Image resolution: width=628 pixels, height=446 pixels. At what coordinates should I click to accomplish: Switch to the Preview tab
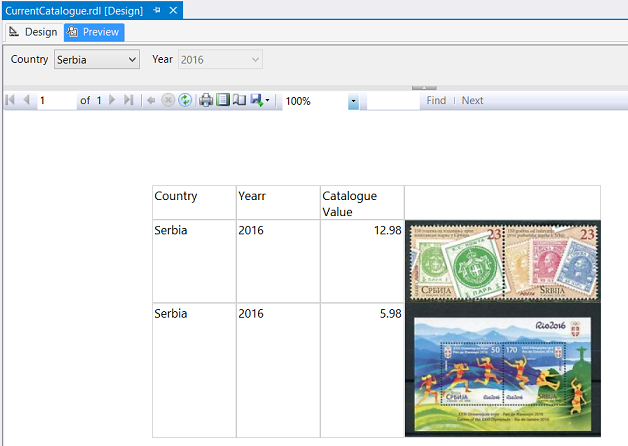click(94, 32)
